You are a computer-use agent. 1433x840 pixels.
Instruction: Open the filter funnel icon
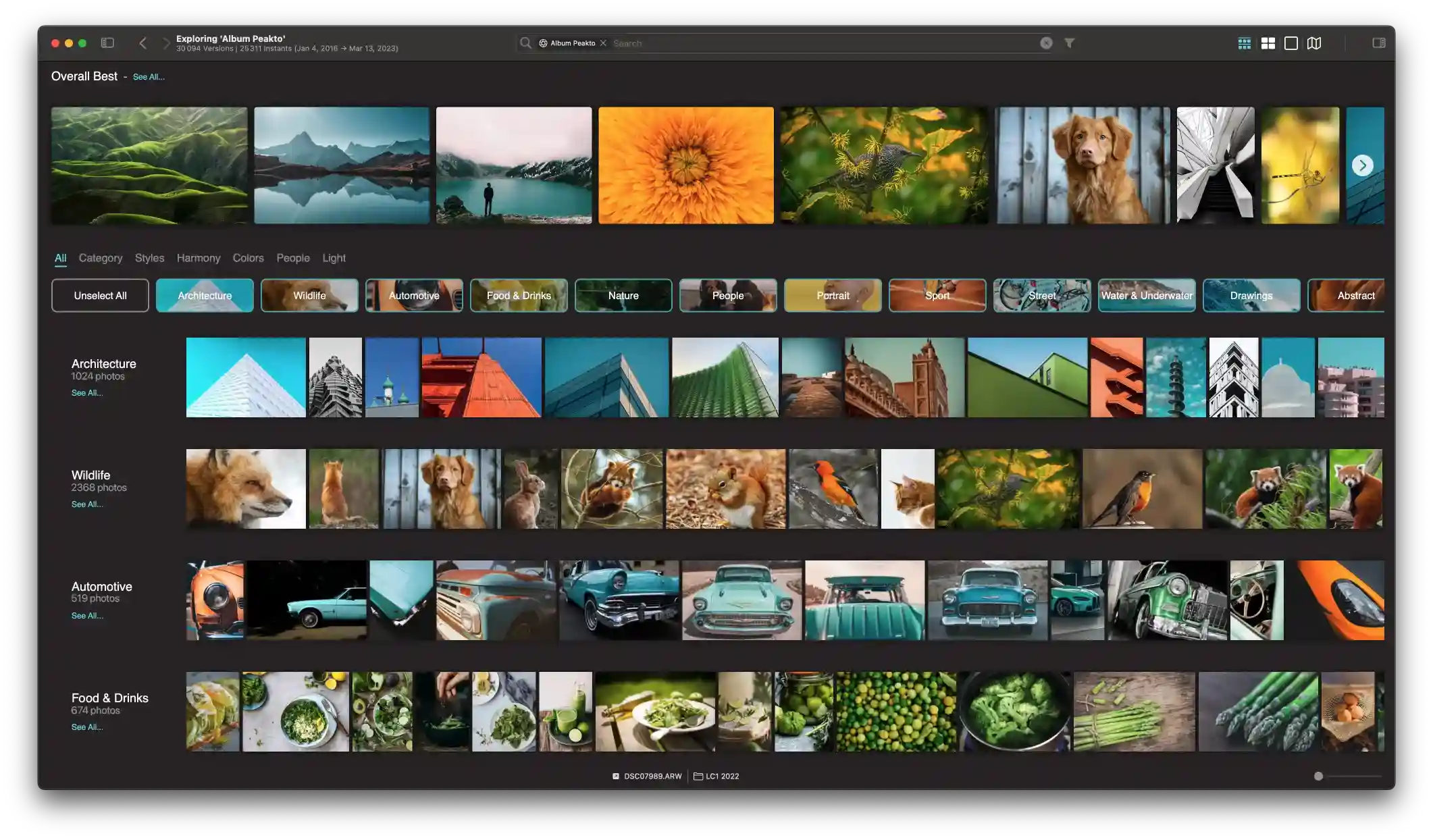point(1070,43)
